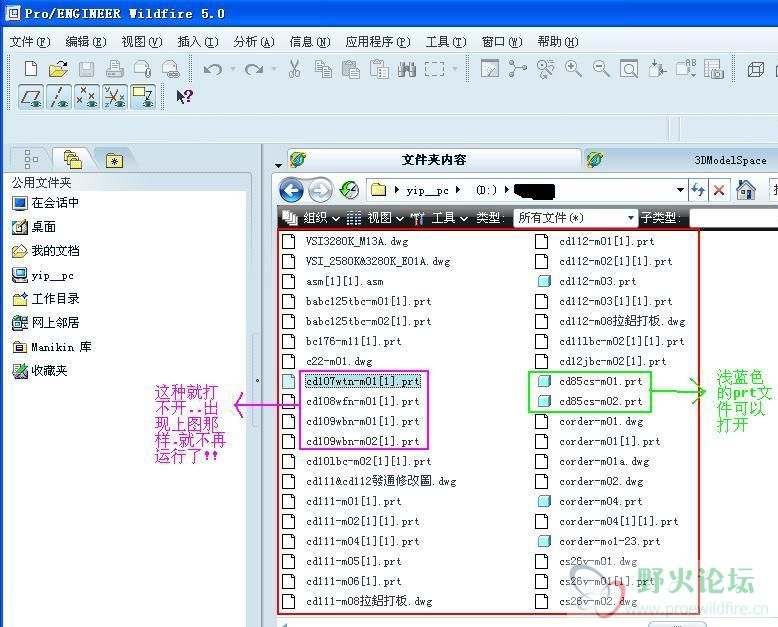Viewport: 778px width, 627px height.
Task: Select the Favorites navigator tab
Action: pos(114,160)
